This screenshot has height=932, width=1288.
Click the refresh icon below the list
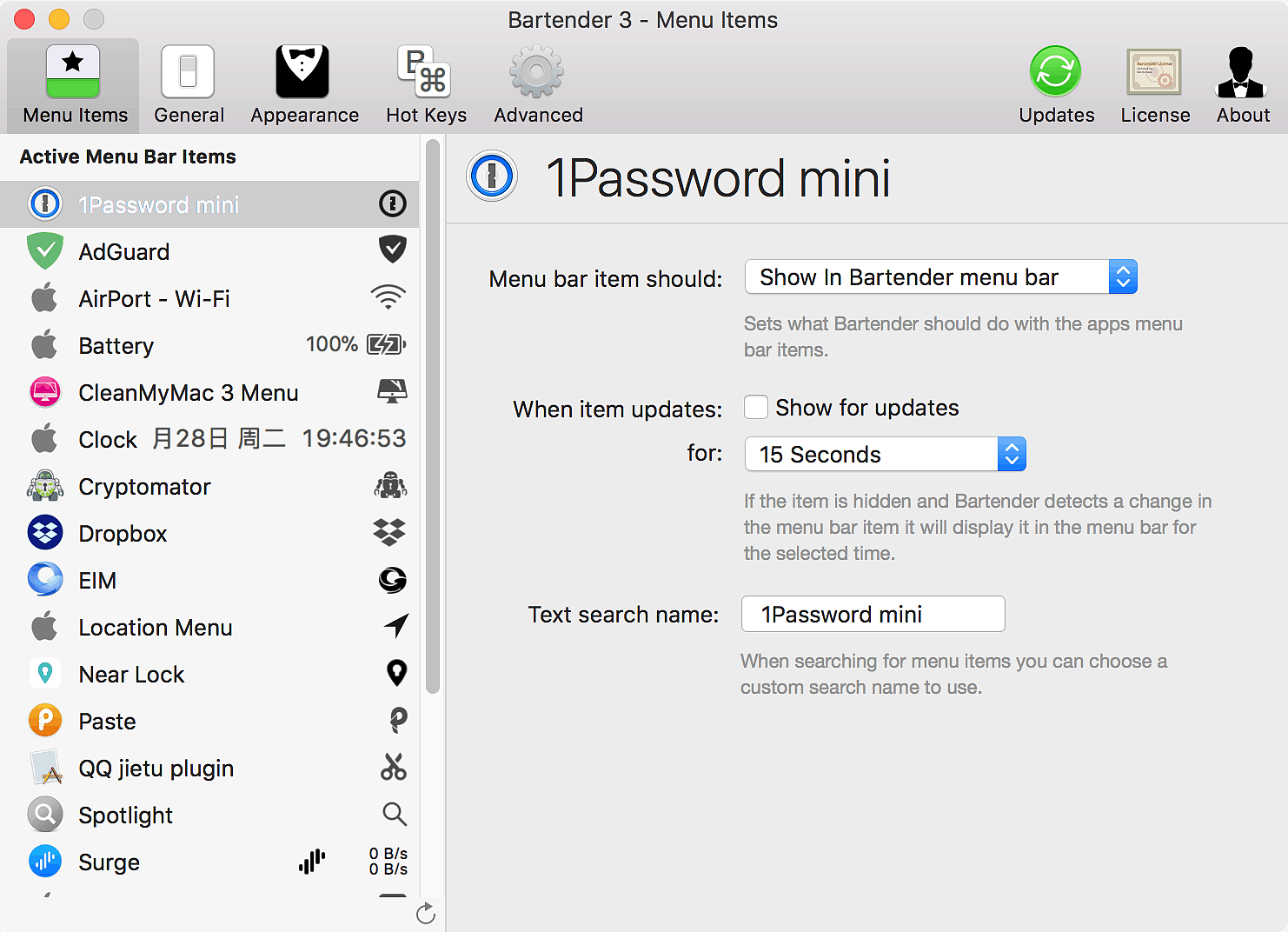tap(426, 914)
